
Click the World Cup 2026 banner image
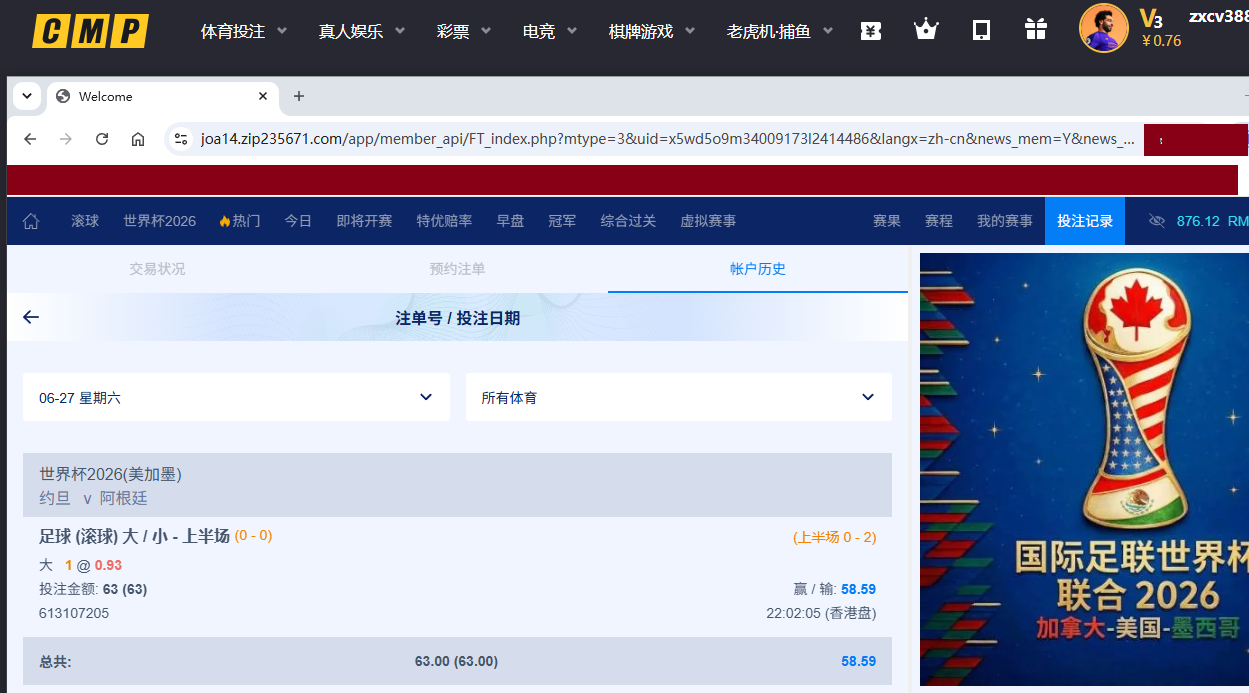(x=1084, y=469)
